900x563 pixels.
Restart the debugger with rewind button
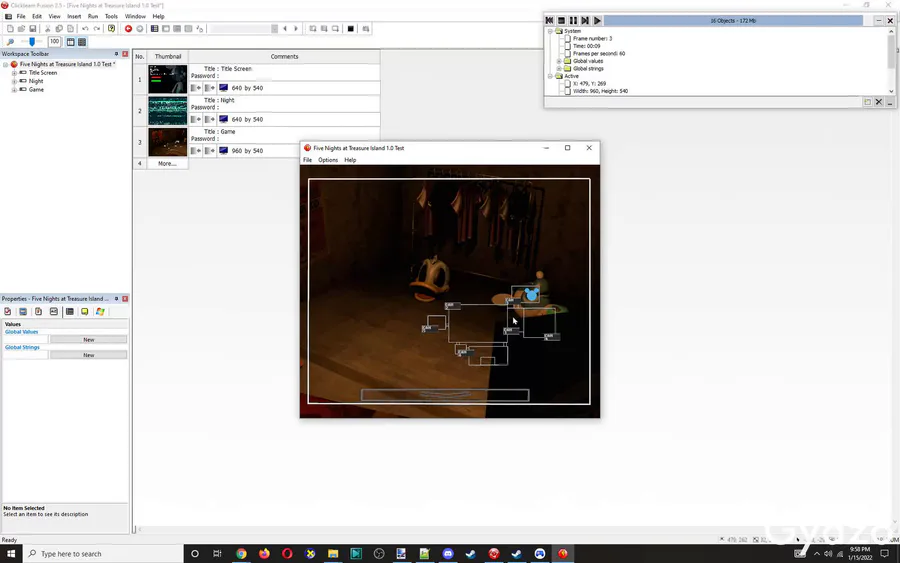coord(550,21)
